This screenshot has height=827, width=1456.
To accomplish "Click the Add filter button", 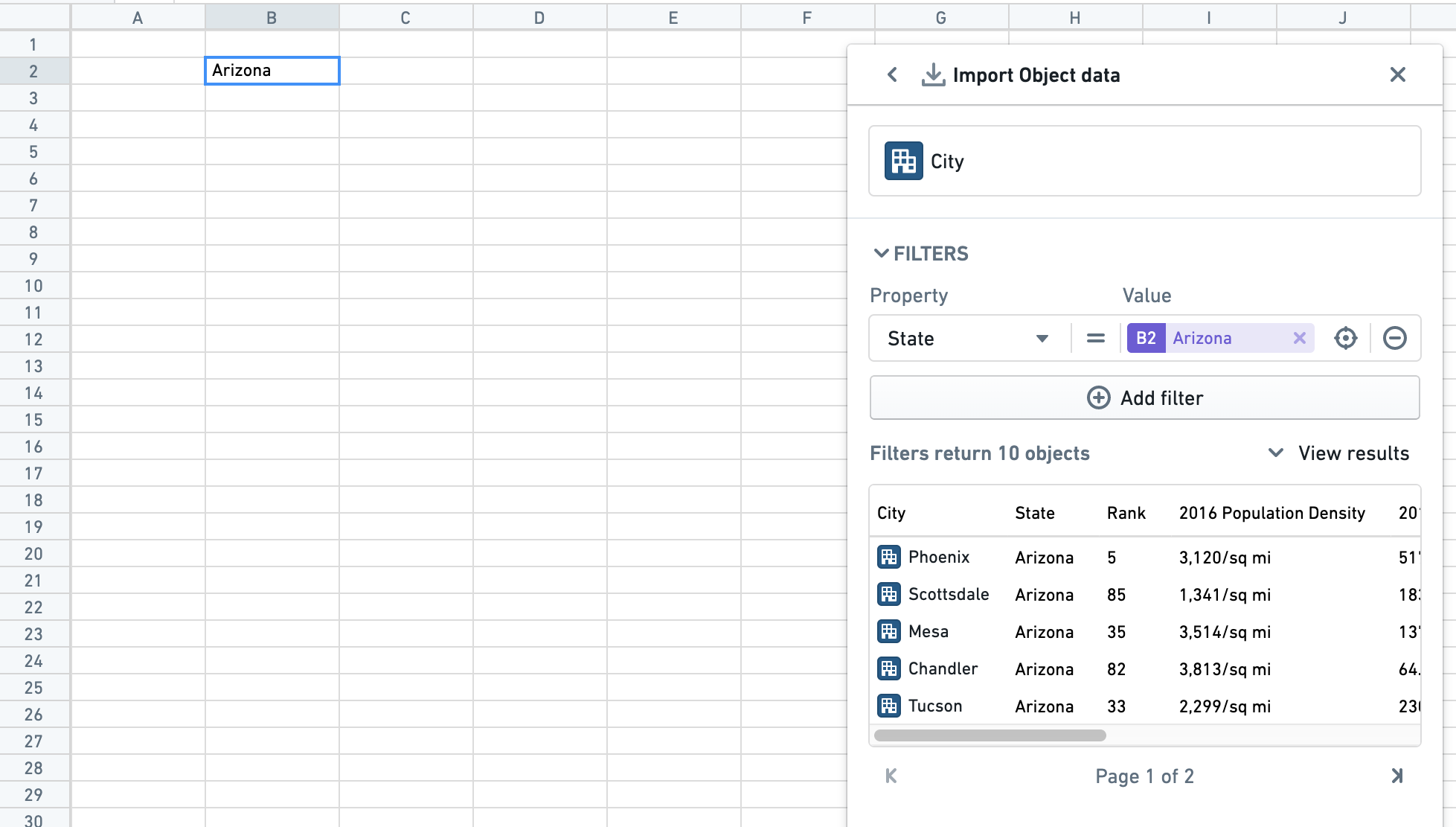I will click(x=1144, y=397).
